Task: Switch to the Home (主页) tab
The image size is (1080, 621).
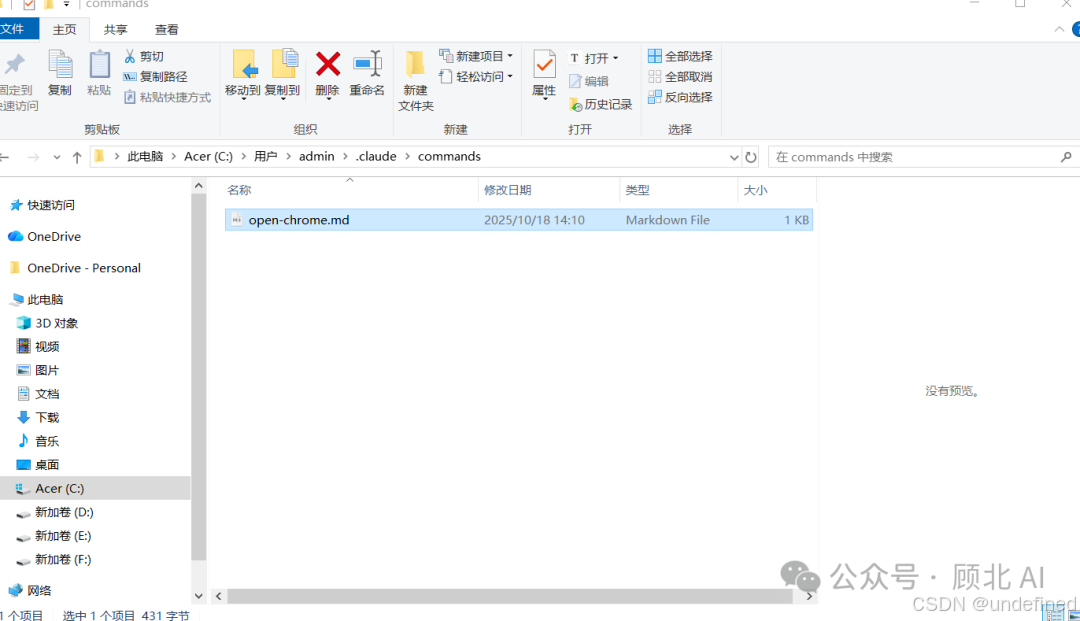Action: pos(64,30)
